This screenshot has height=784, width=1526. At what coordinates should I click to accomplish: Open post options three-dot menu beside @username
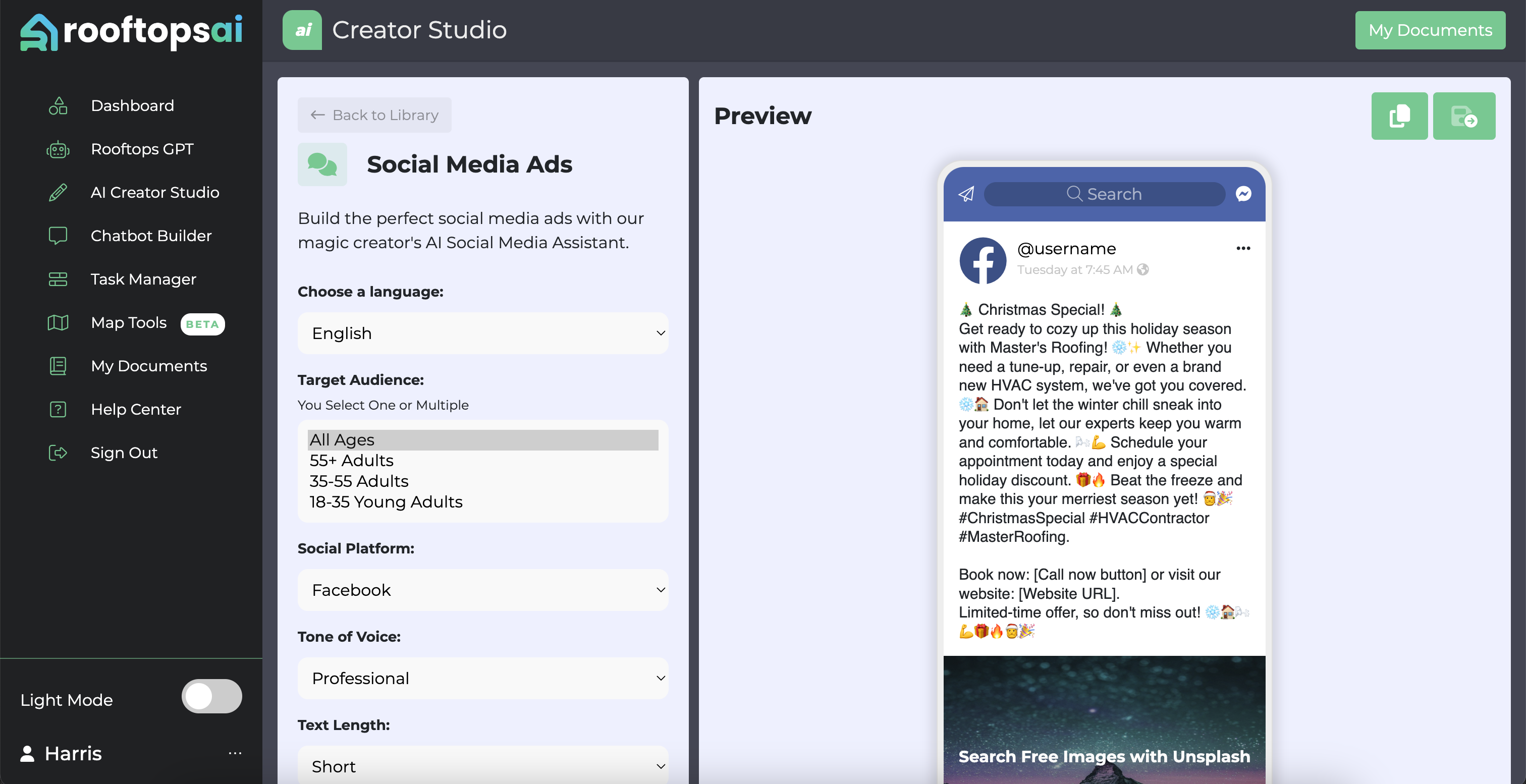[x=1243, y=248]
